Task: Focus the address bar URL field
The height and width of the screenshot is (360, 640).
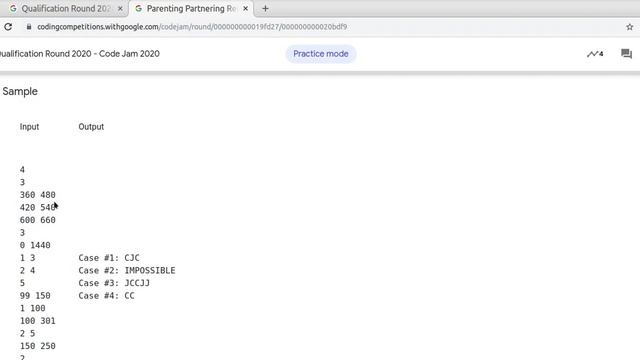Action: tap(192, 27)
